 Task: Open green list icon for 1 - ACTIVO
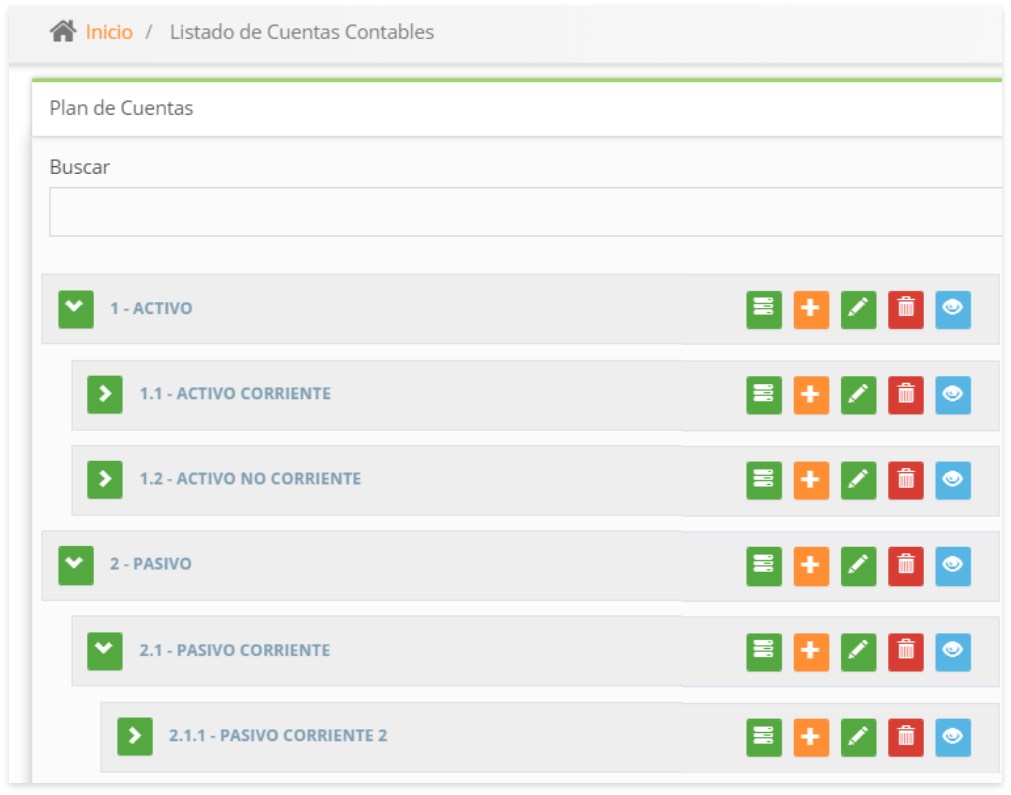(764, 309)
